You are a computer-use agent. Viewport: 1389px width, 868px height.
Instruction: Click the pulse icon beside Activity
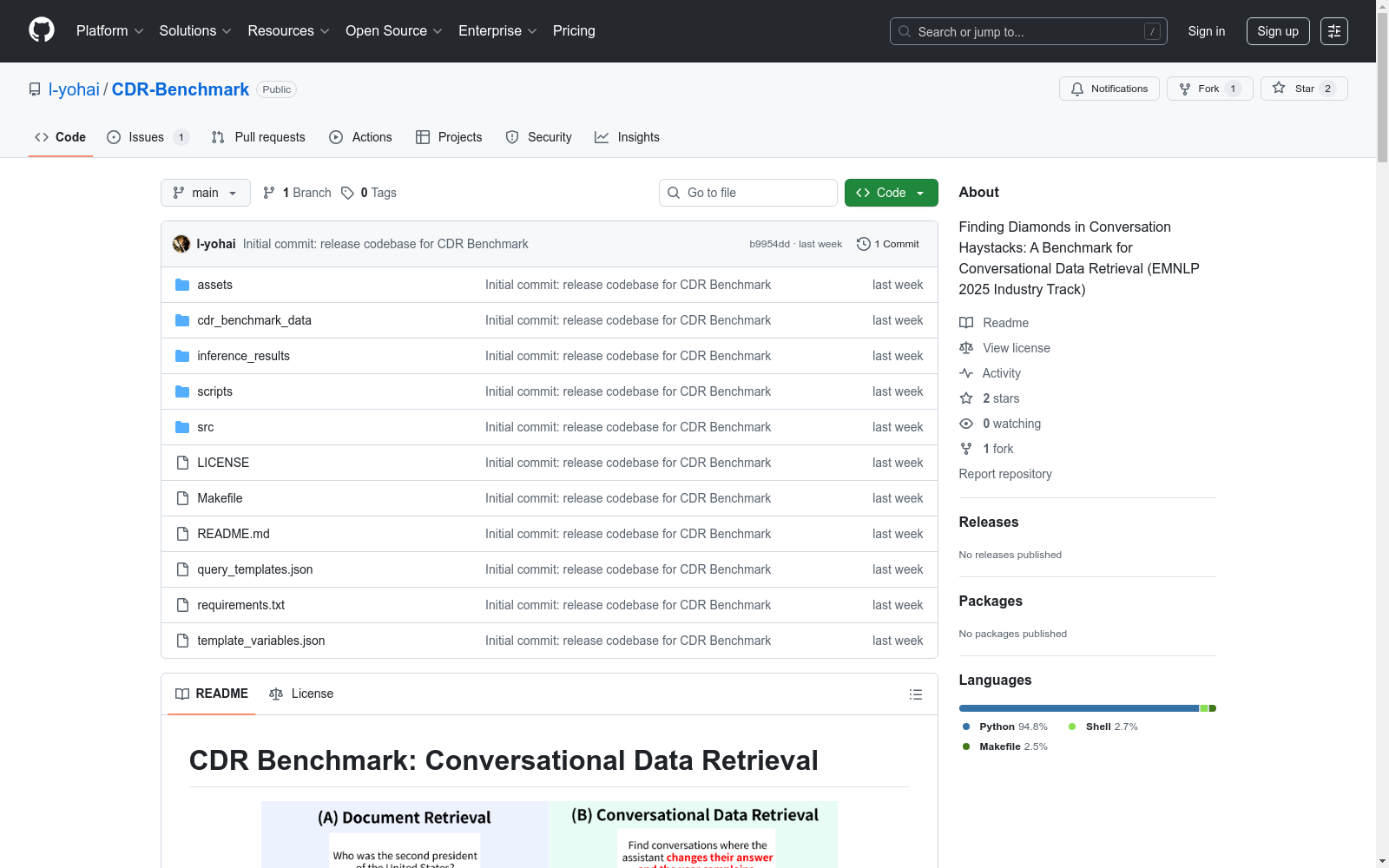[x=966, y=373]
